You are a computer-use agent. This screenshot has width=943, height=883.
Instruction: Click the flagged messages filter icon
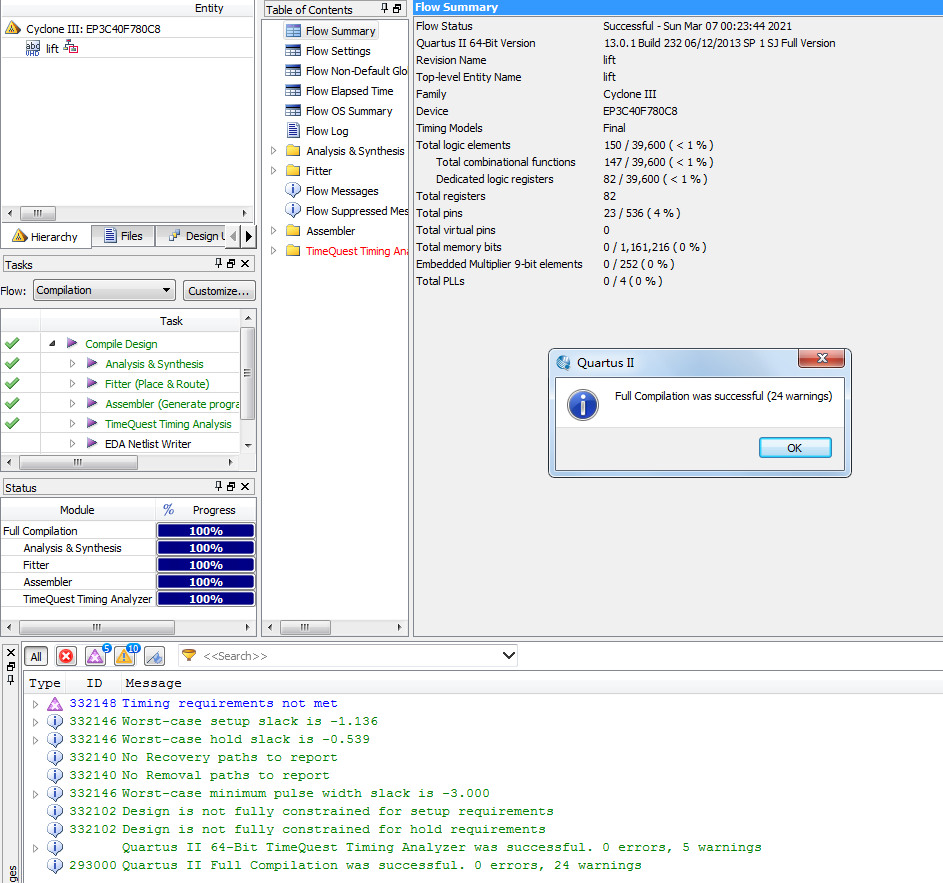click(154, 656)
